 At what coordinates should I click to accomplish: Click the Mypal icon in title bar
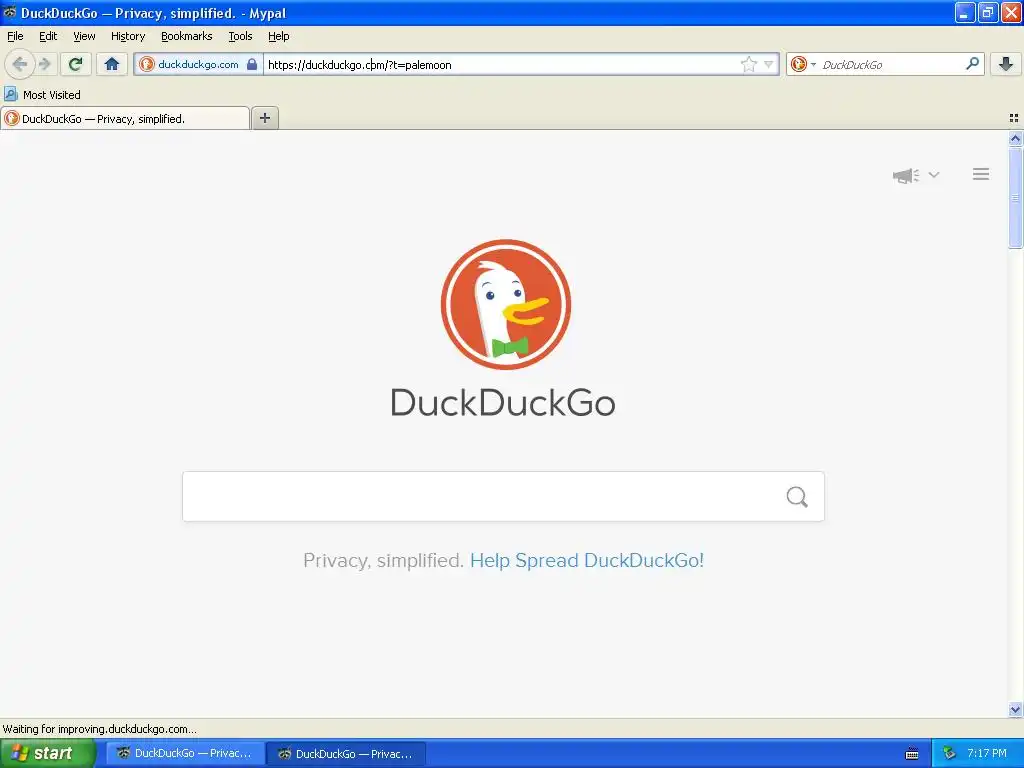tap(9, 12)
